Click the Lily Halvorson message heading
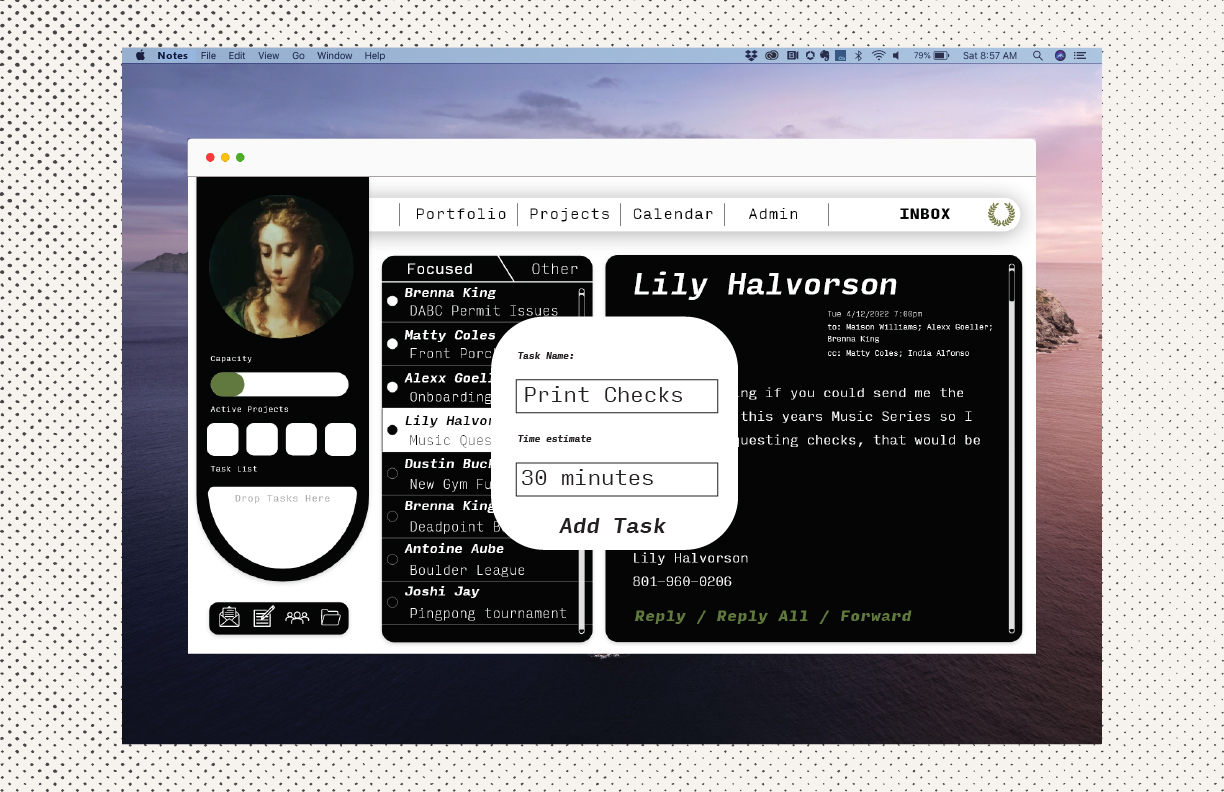Screen dimensions: 1224x792 point(765,285)
